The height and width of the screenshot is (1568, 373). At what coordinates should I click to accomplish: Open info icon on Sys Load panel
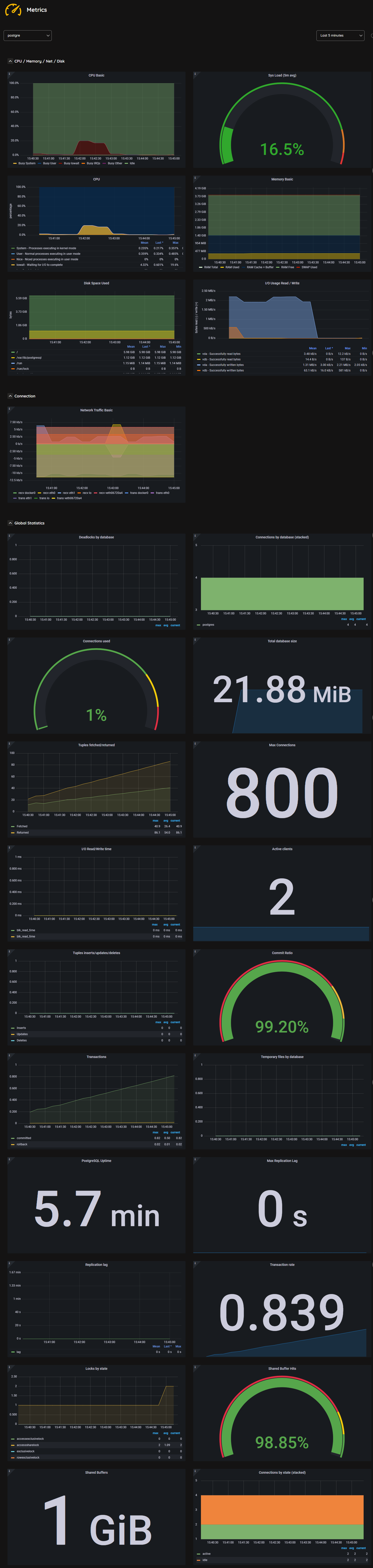pos(195,75)
